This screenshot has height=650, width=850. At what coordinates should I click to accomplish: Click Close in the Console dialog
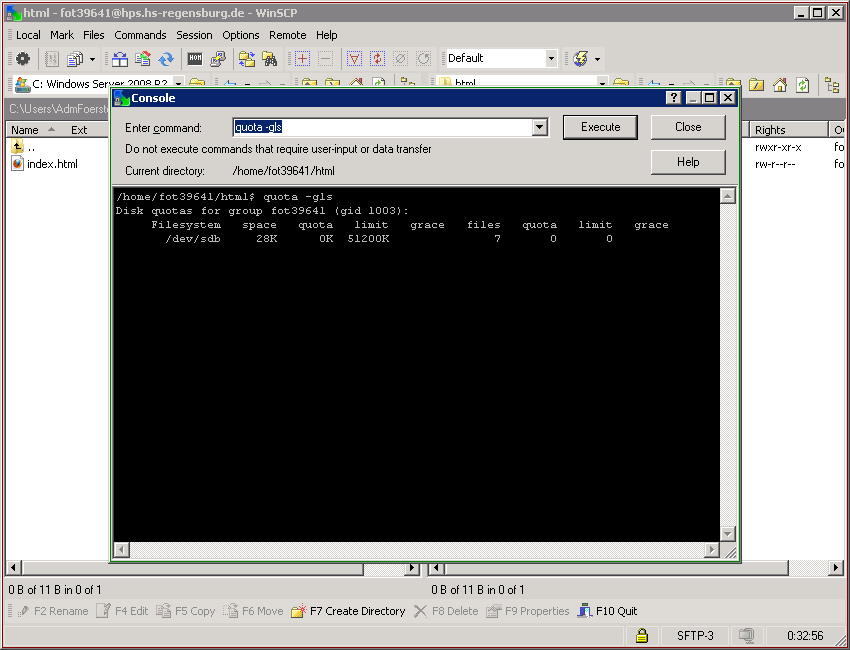[x=688, y=127]
